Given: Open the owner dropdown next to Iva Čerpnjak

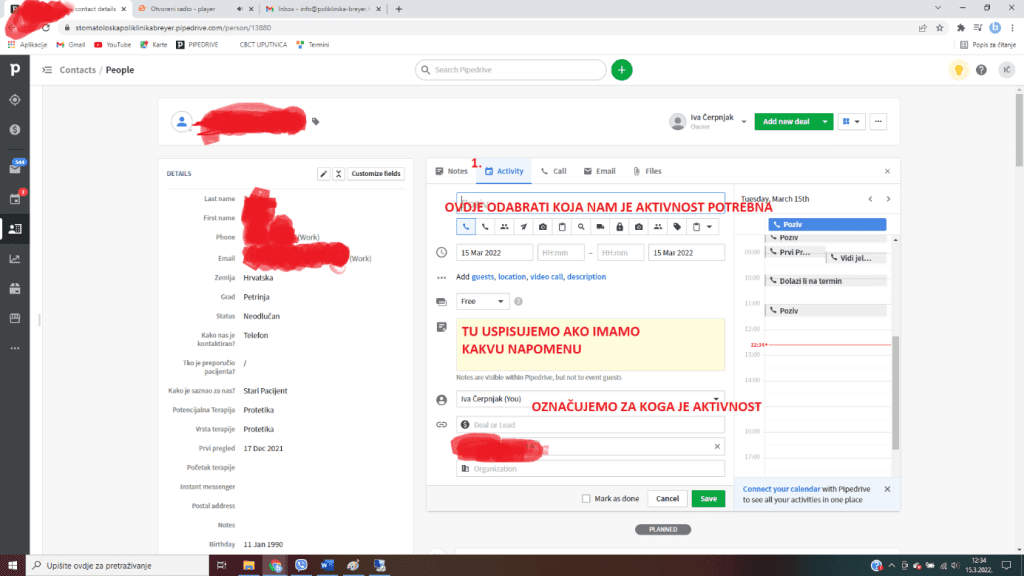Looking at the screenshot, I should pos(744,121).
